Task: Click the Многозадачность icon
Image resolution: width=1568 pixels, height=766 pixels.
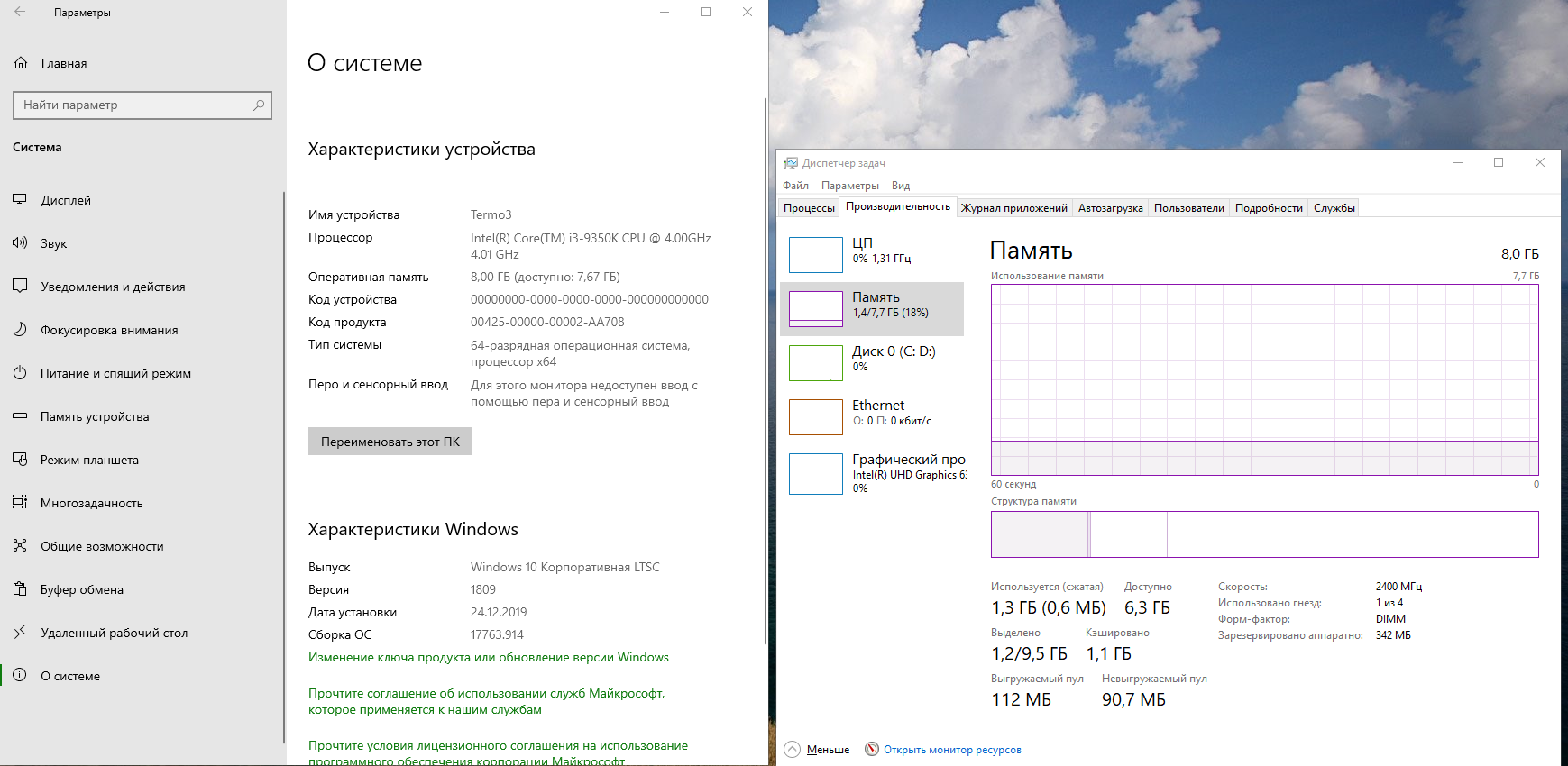Action: [x=20, y=502]
